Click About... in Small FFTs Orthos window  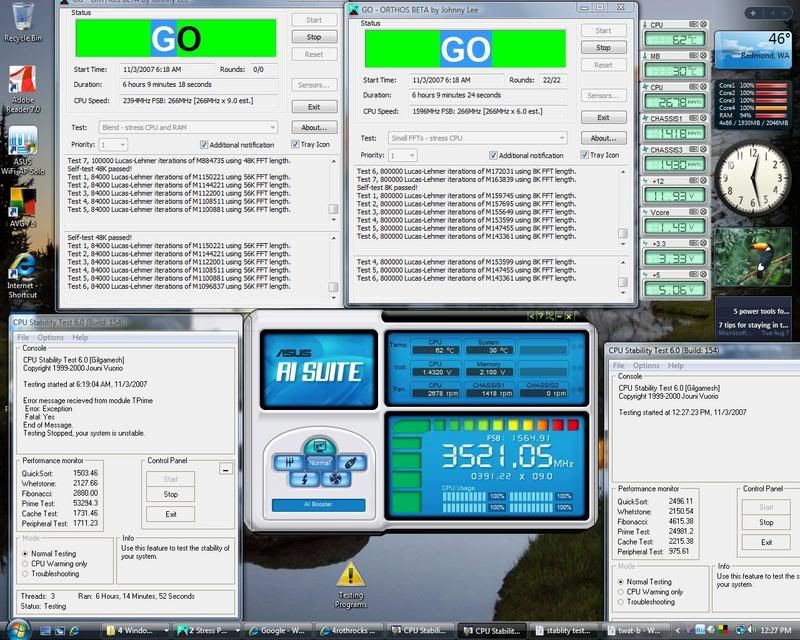604,138
